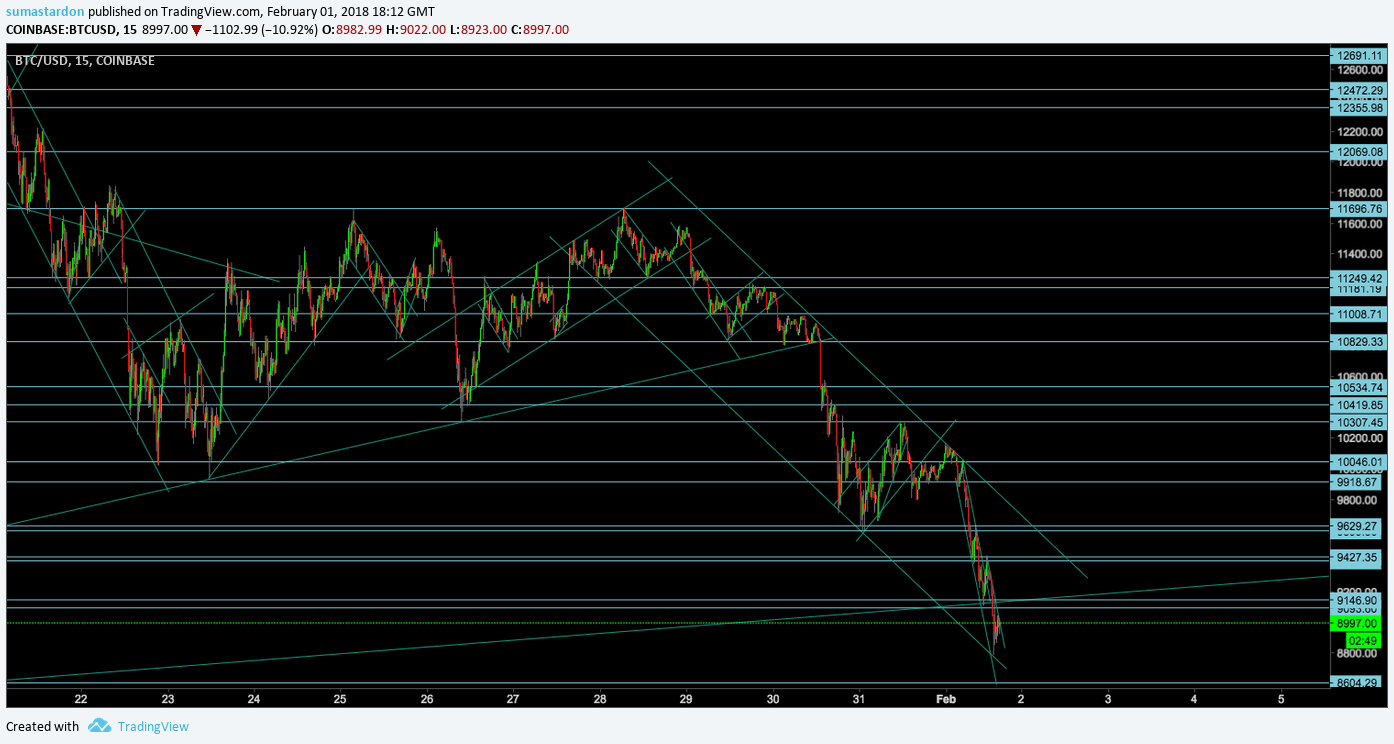1394x744 pixels.
Task: Click the TradingView cloud logo icon
Action: click(98, 726)
